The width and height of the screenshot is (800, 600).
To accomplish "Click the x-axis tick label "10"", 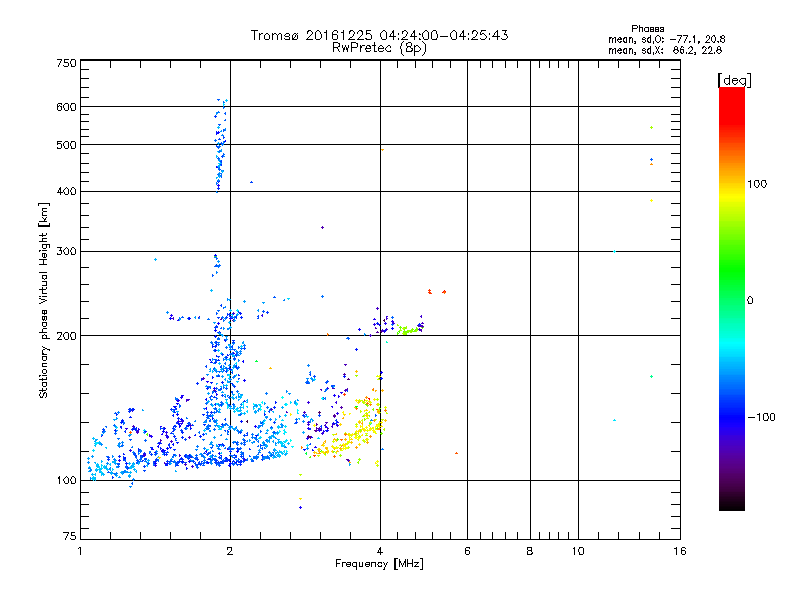I will click(578, 551).
